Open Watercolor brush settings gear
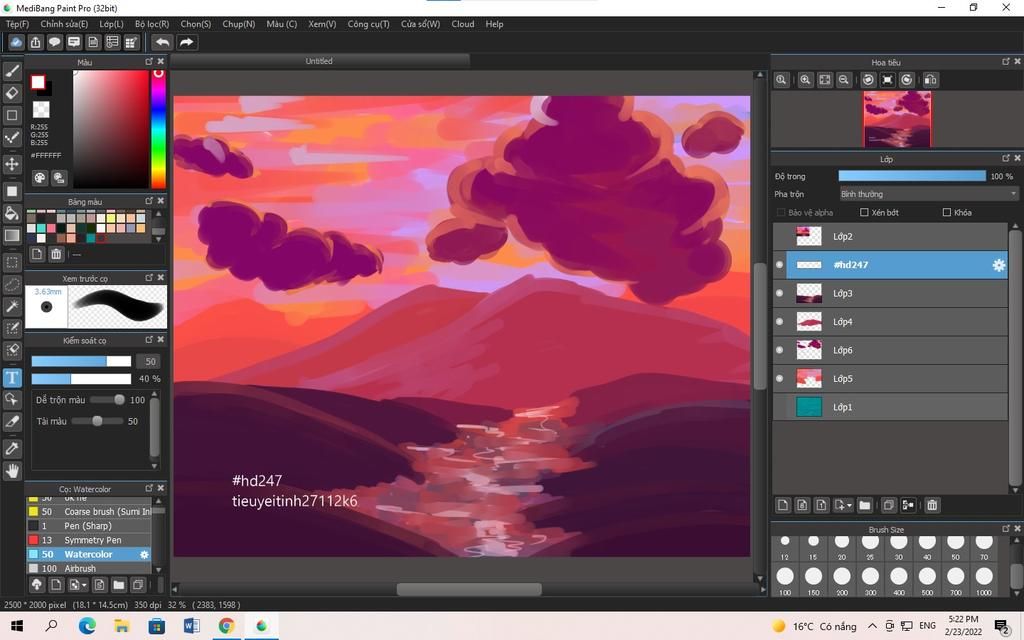Screen dimensions: 1024x640 (144, 554)
